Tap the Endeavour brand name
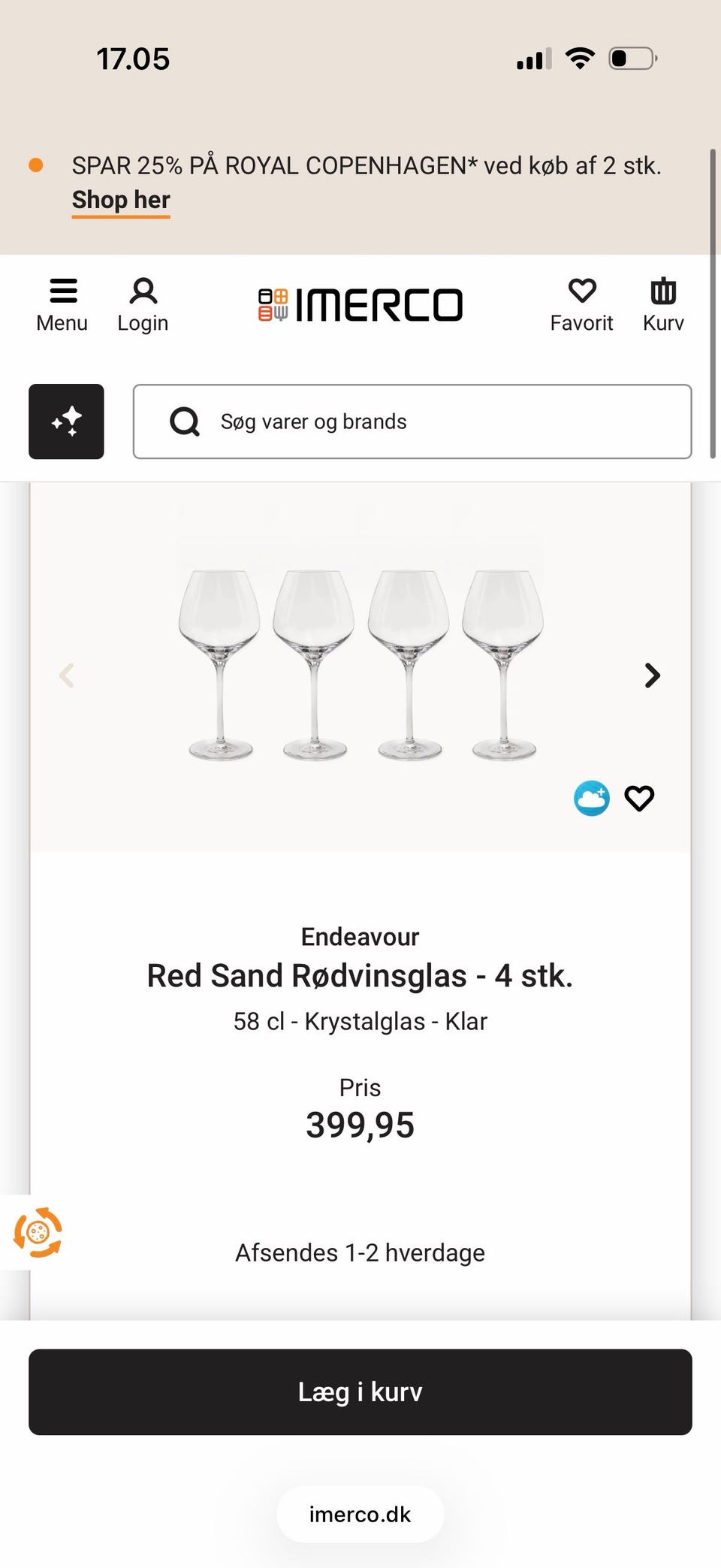 tap(360, 936)
